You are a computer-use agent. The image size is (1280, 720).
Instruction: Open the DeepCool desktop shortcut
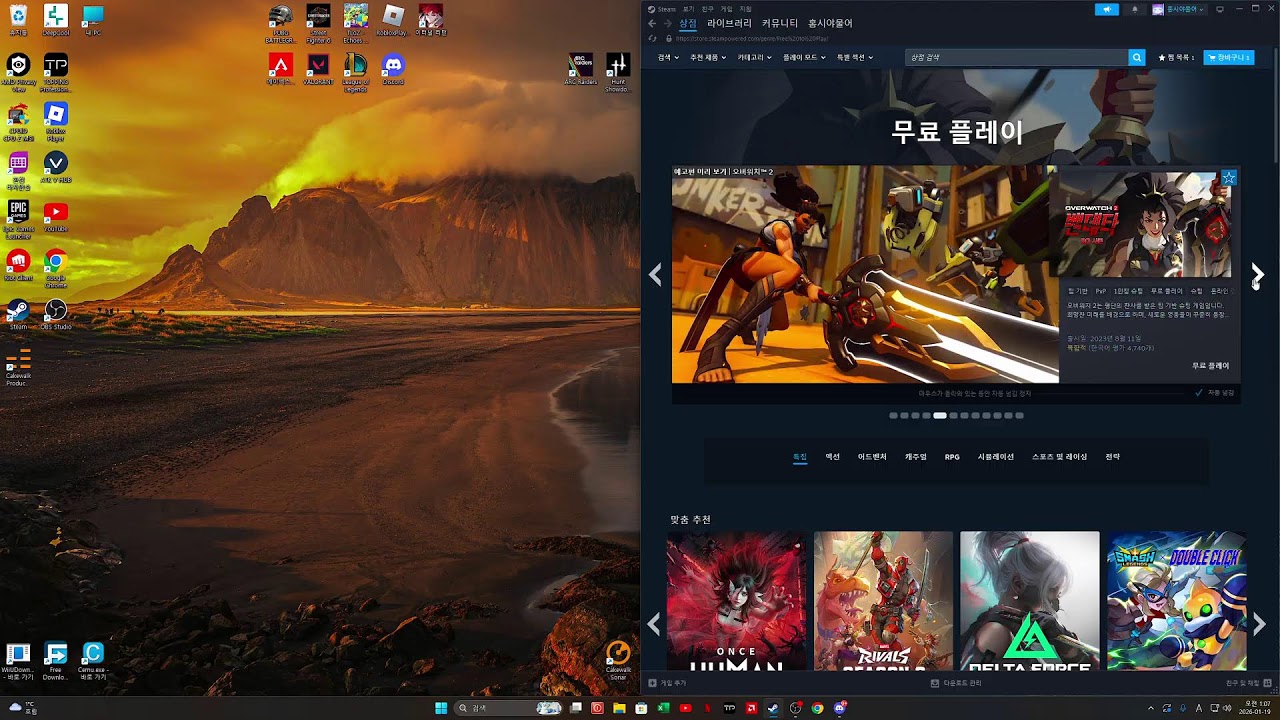point(56,21)
